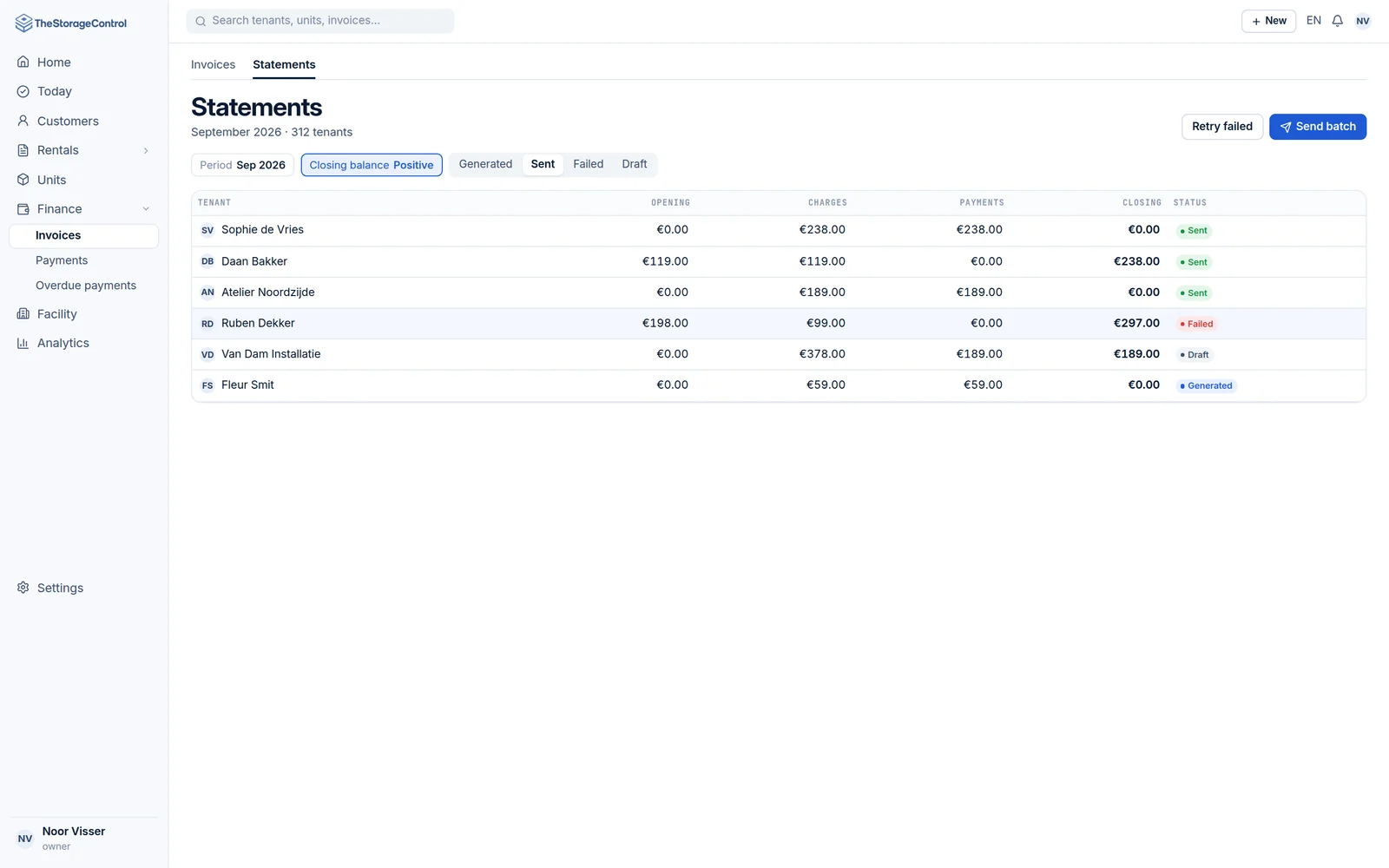The height and width of the screenshot is (868, 1389).
Task: Filter statements by Draft status
Action: (635, 164)
